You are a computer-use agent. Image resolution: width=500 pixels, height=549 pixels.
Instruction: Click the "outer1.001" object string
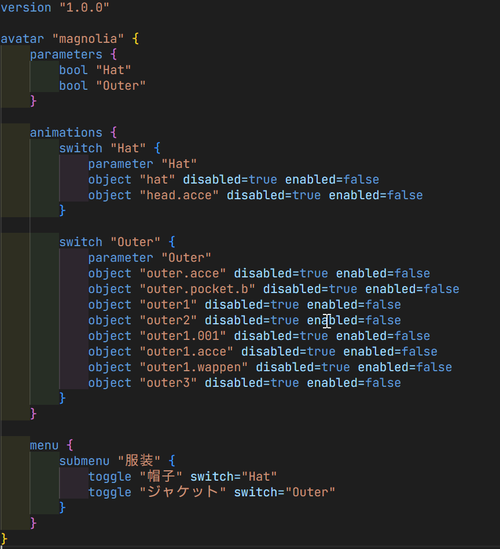tap(182, 336)
